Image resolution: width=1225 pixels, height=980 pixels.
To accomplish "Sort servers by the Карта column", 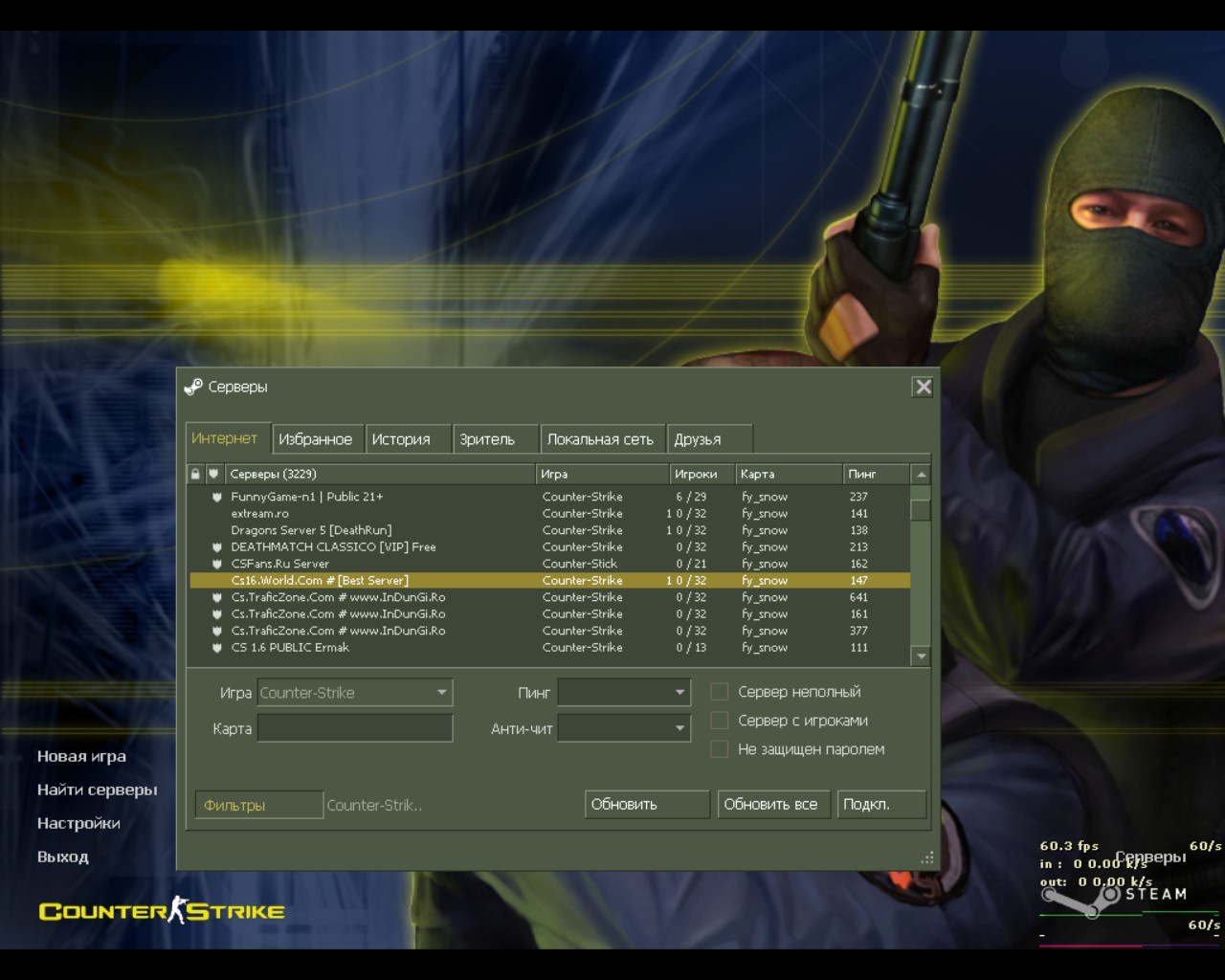I will pyautogui.click(x=789, y=474).
